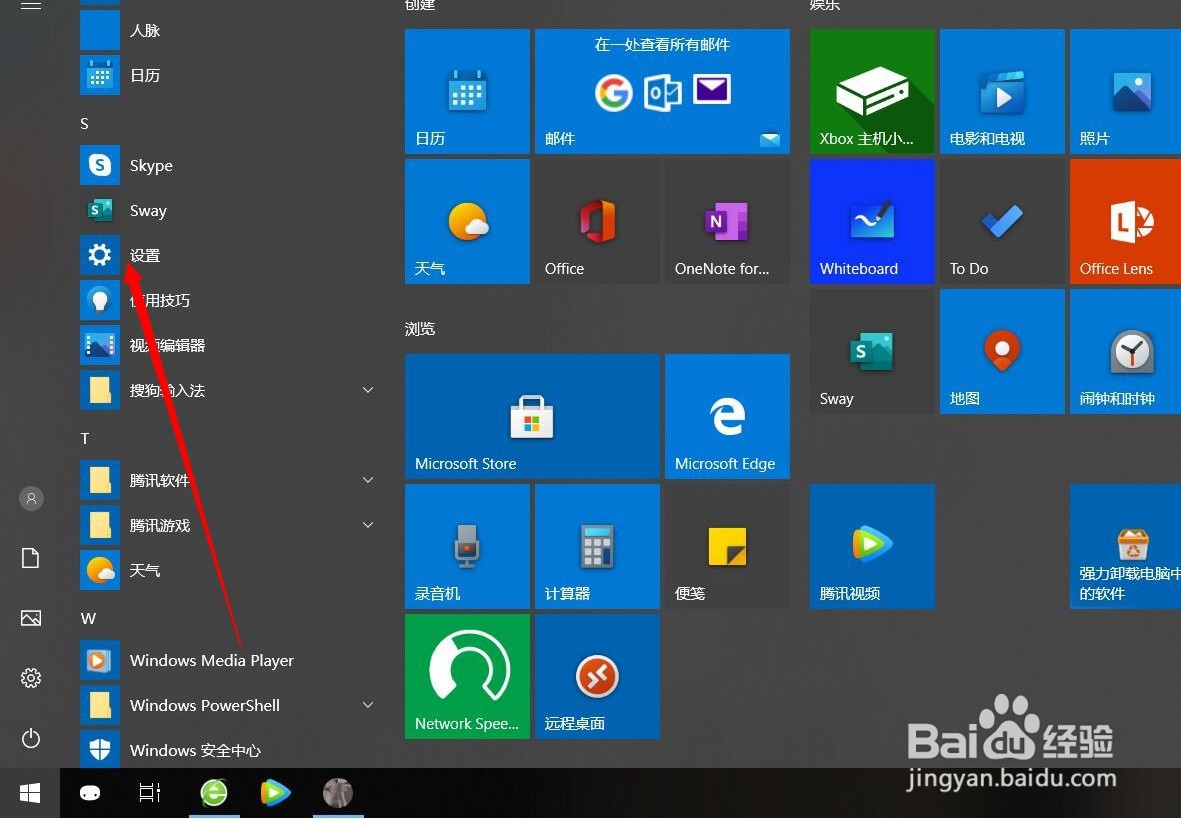Open the 便笺 sticky notes tile
The image size is (1181, 819).
pos(727,546)
